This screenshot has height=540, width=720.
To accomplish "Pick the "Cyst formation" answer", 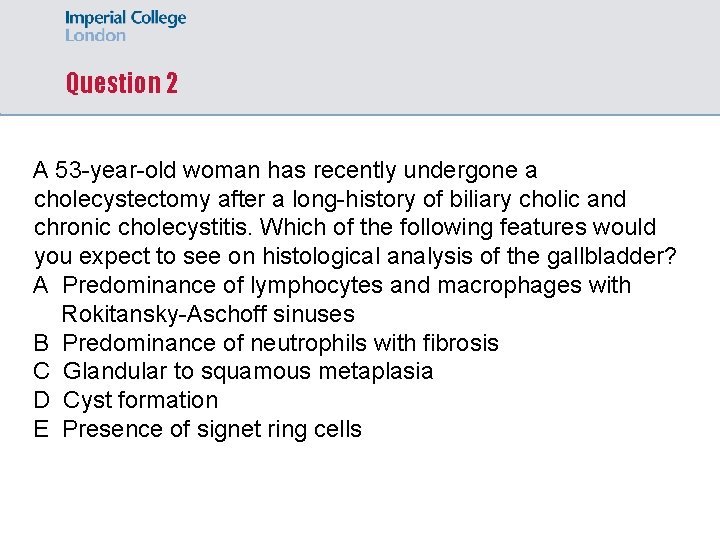I will tap(140, 401).
